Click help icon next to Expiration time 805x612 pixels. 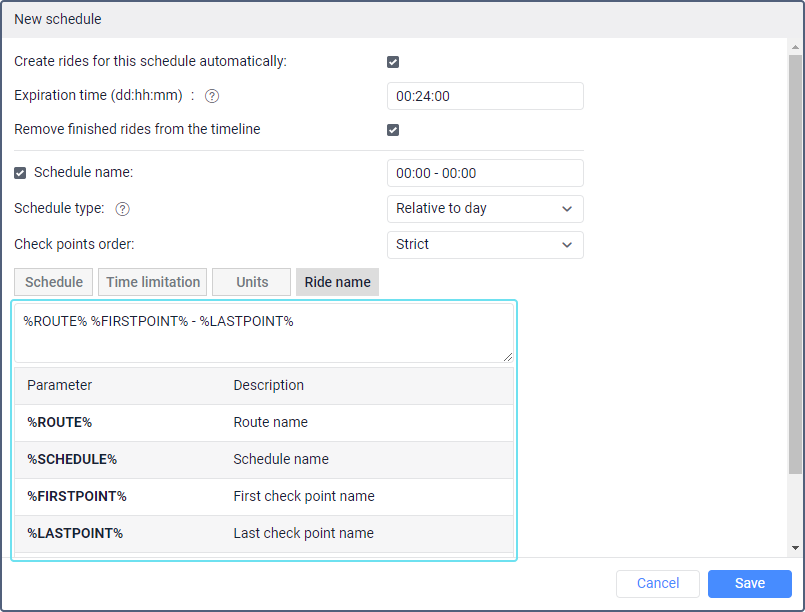[x=212, y=96]
